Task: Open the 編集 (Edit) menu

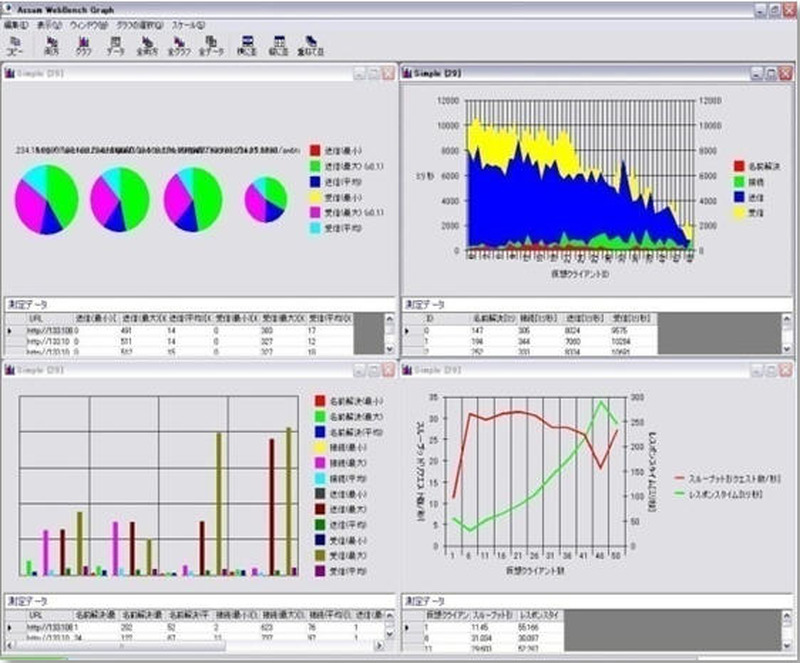Action: click(x=16, y=25)
